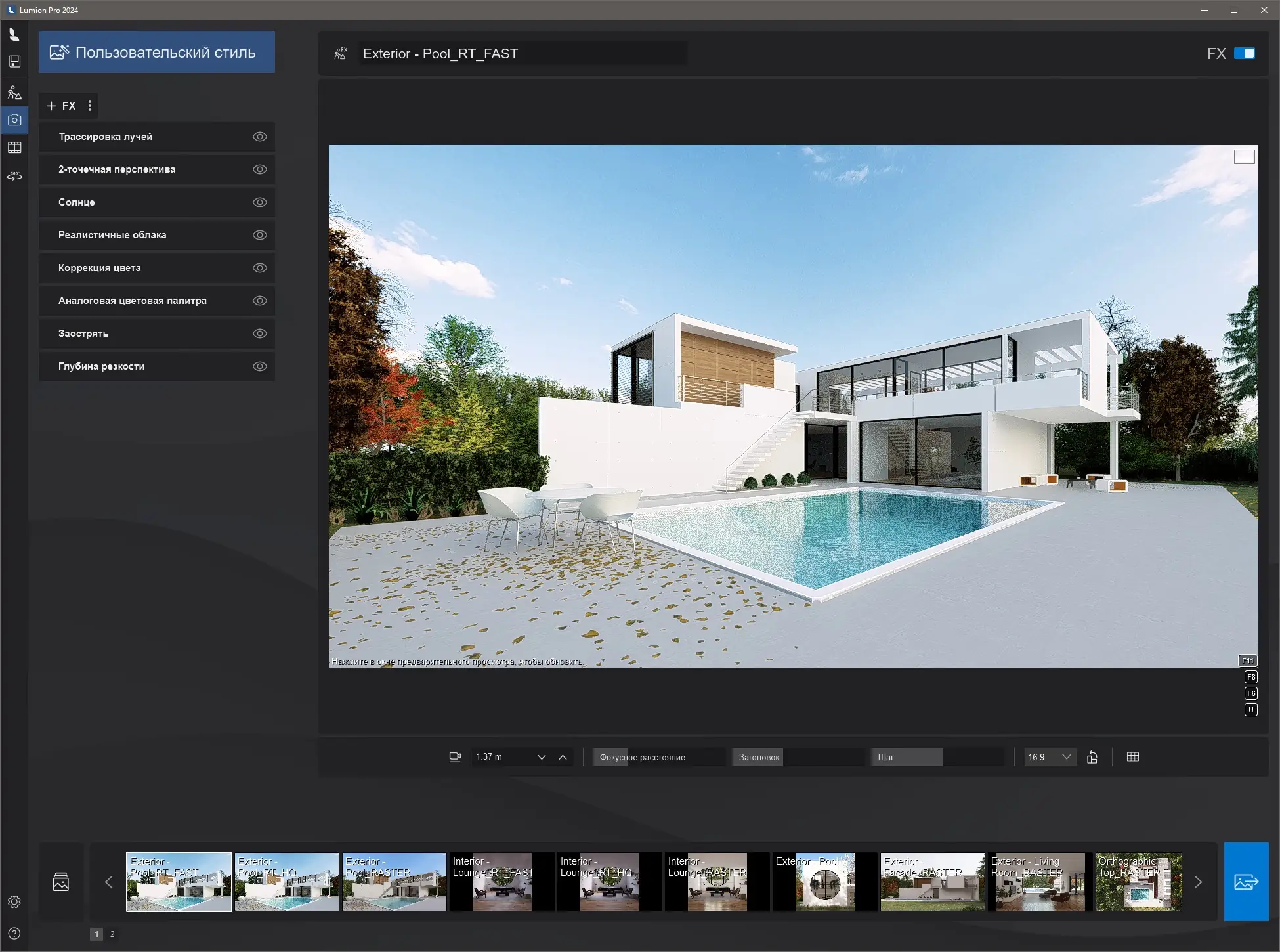Image resolution: width=1280 pixels, height=952 pixels.
Task: Click the save file disk icon
Action: [14, 62]
